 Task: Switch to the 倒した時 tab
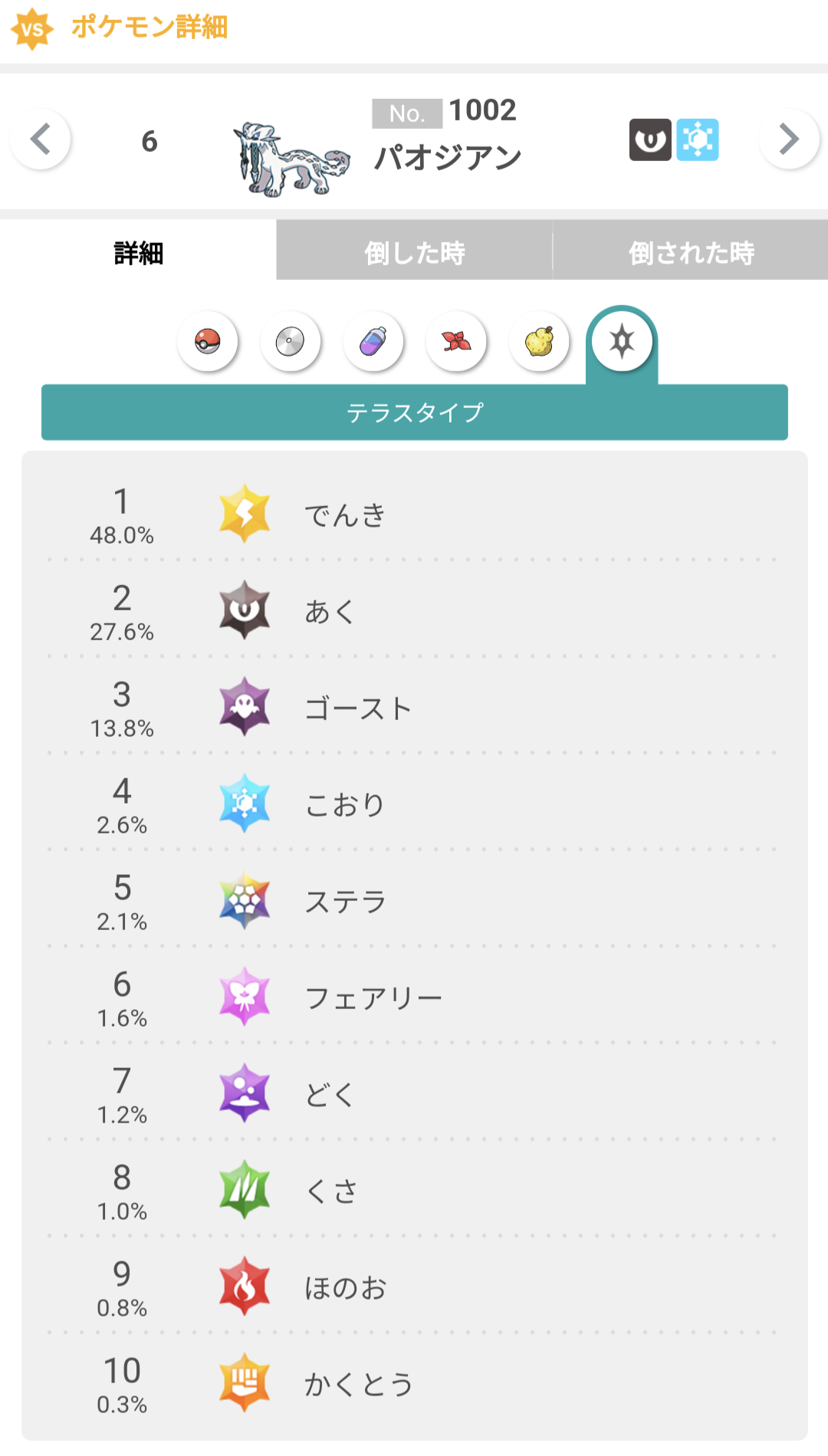[x=414, y=252]
